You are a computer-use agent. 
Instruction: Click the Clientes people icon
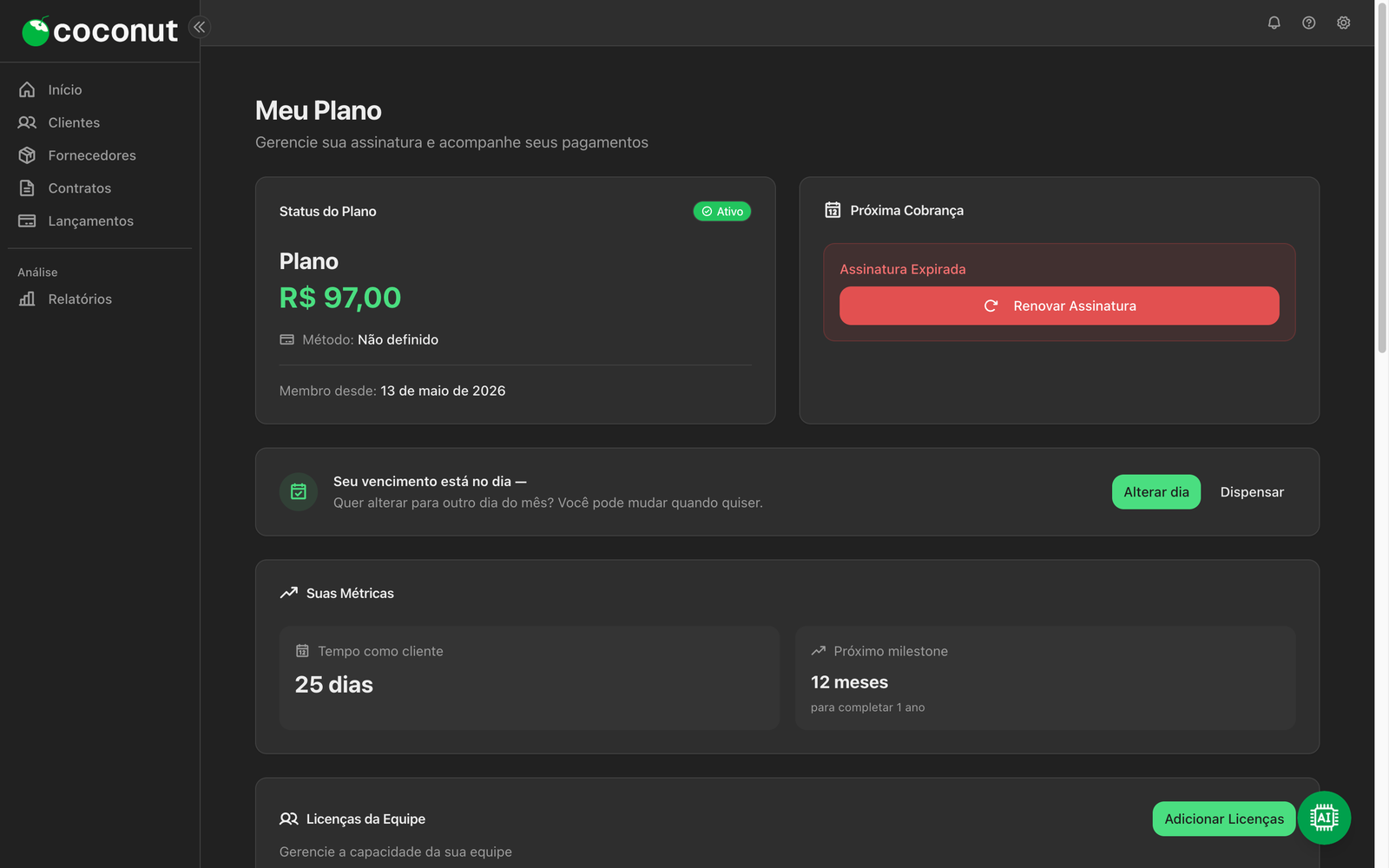(x=27, y=122)
